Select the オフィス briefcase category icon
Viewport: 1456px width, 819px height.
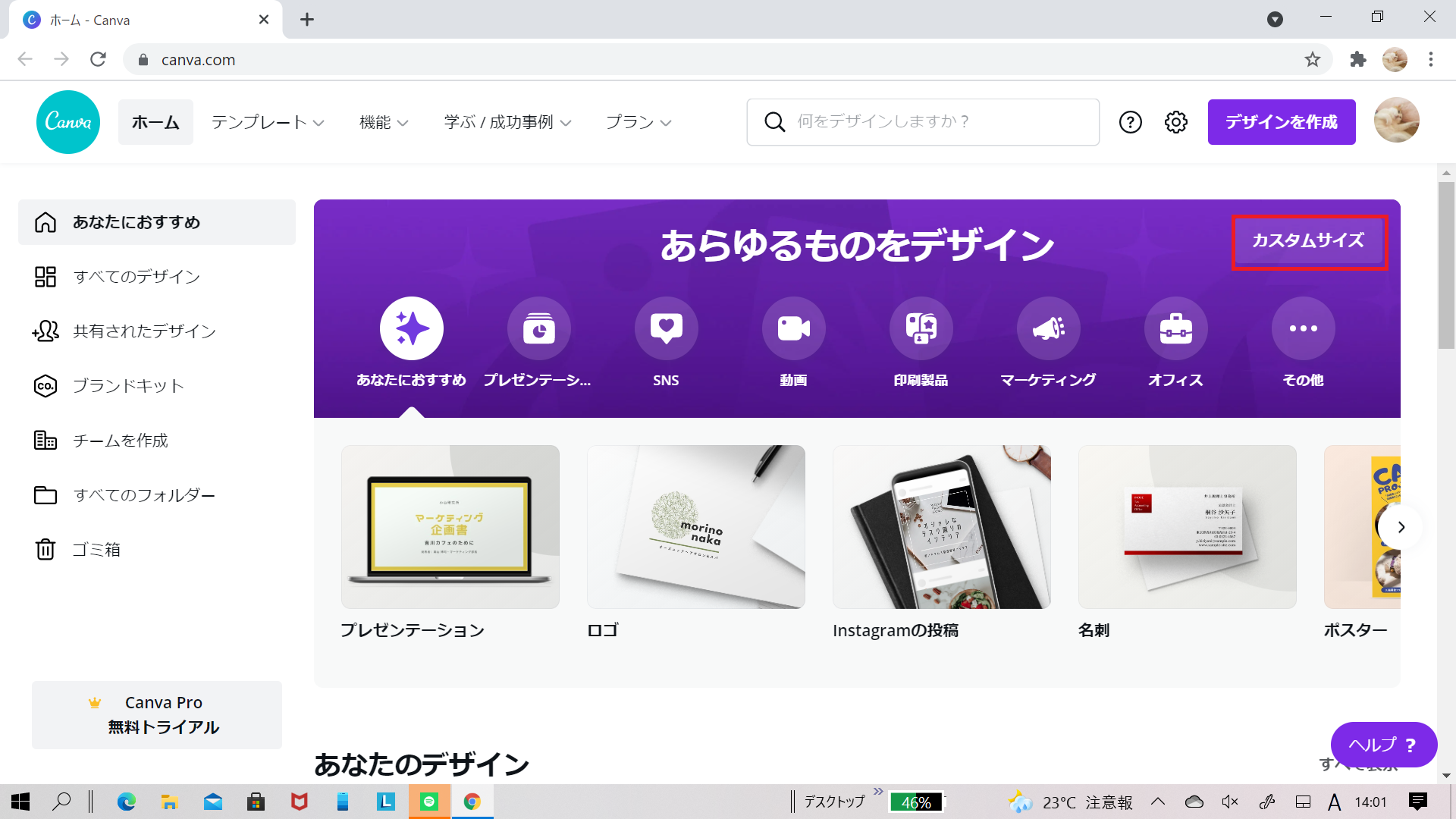tap(1176, 328)
